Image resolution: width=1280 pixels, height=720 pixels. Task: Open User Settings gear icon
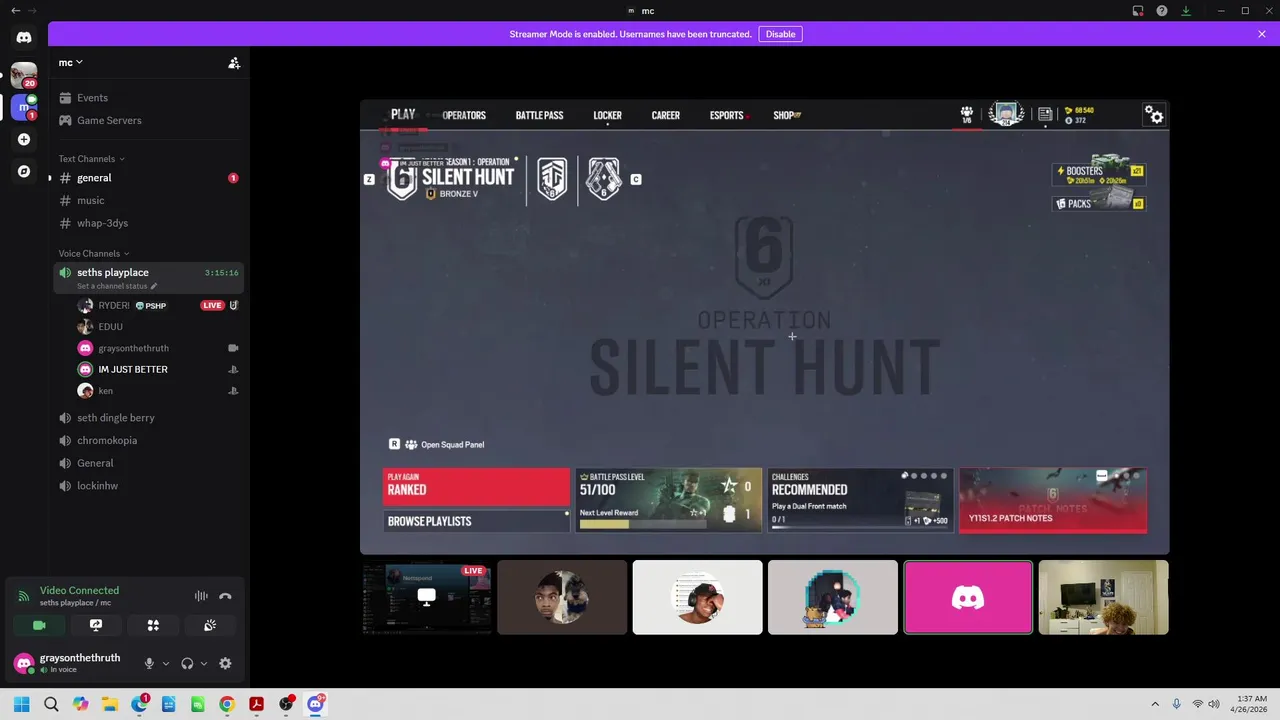pos(225,663)
